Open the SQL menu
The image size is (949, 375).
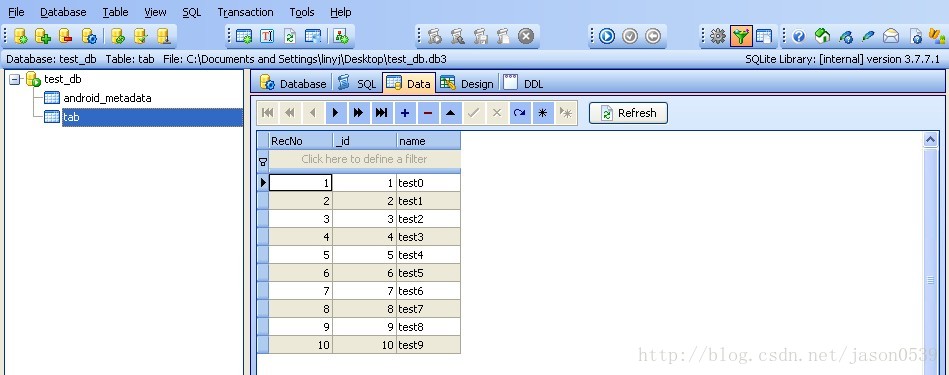click(x=191, y=12)
